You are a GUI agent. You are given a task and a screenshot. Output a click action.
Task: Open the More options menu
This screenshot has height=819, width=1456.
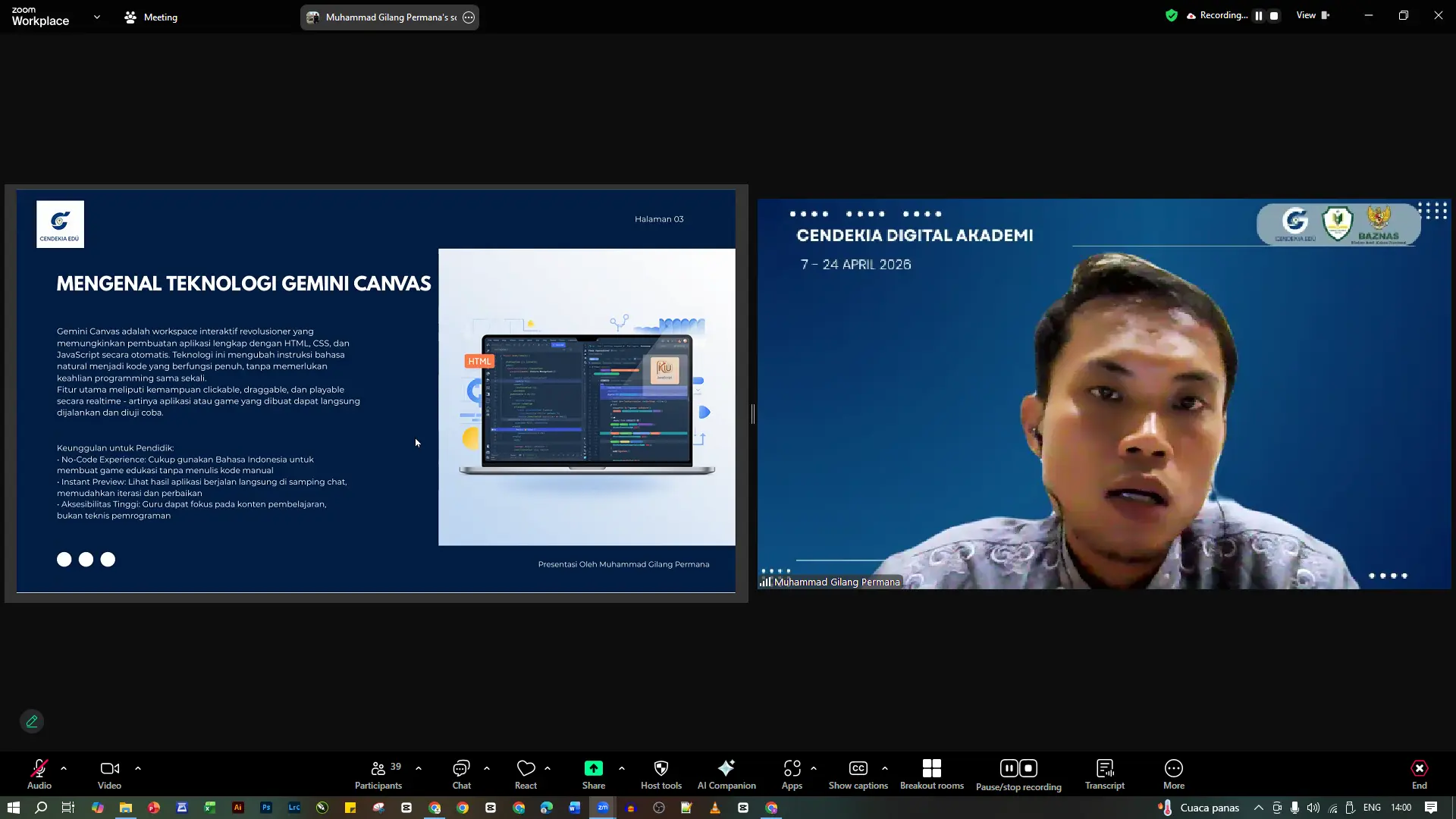click(x=1174, y=774)
